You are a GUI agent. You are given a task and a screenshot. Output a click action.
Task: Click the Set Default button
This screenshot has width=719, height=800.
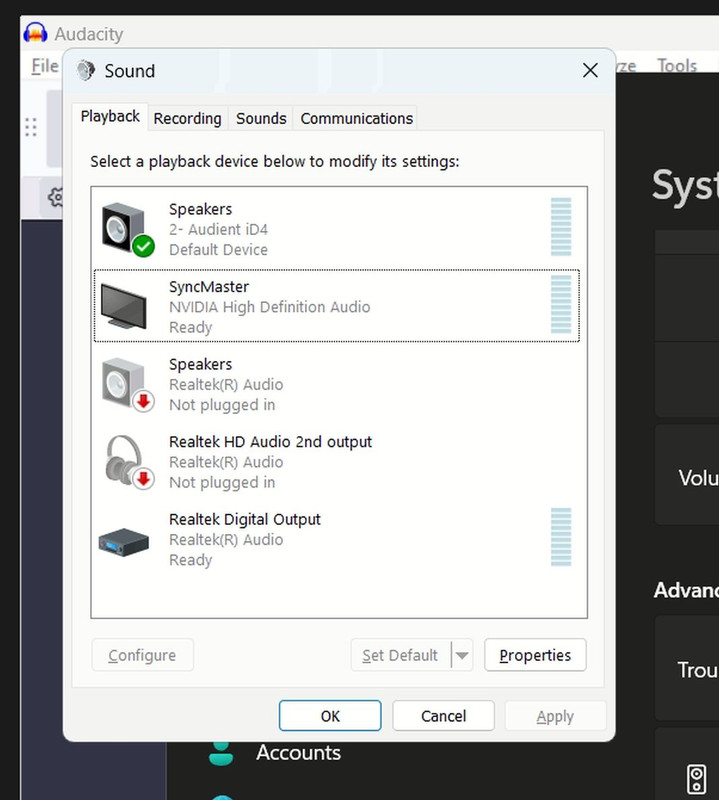click(x=400, y=655)
